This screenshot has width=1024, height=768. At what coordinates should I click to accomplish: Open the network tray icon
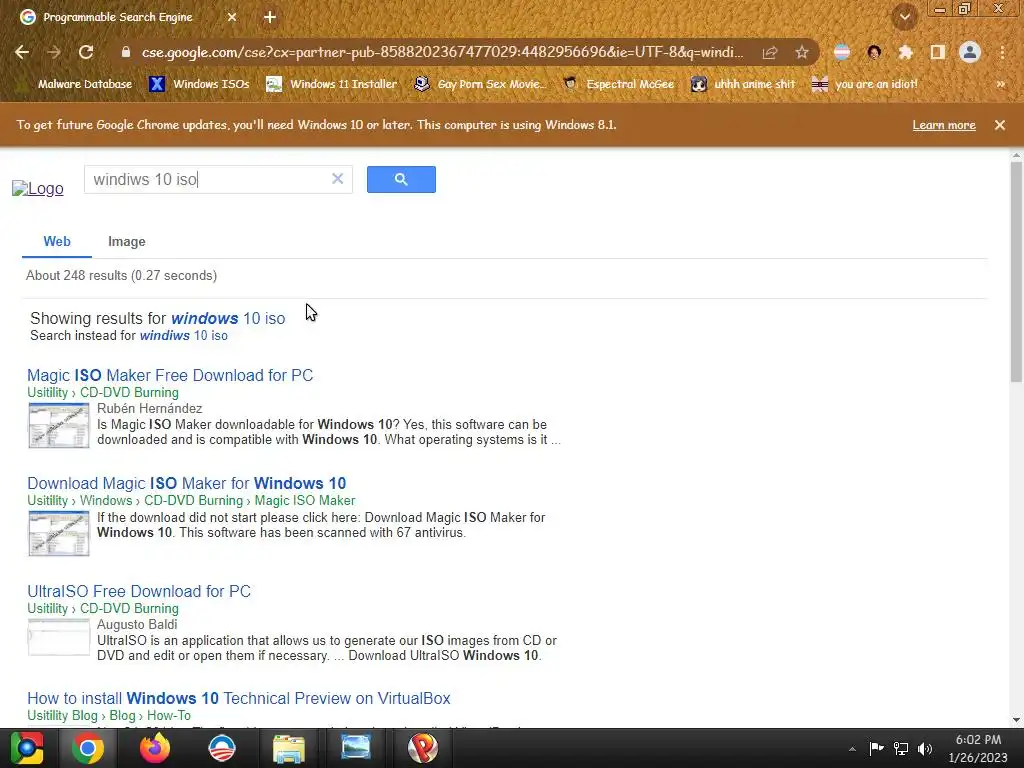pos(901,748)
